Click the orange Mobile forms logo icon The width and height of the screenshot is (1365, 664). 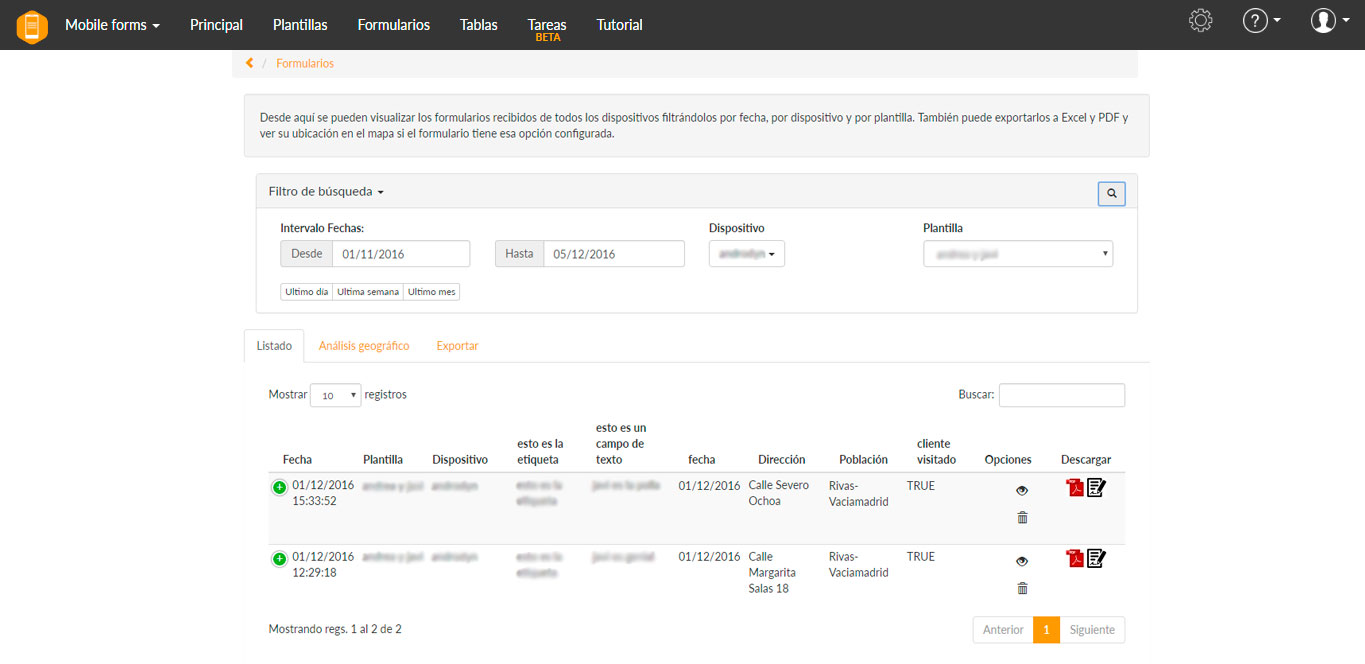[32, 26]
